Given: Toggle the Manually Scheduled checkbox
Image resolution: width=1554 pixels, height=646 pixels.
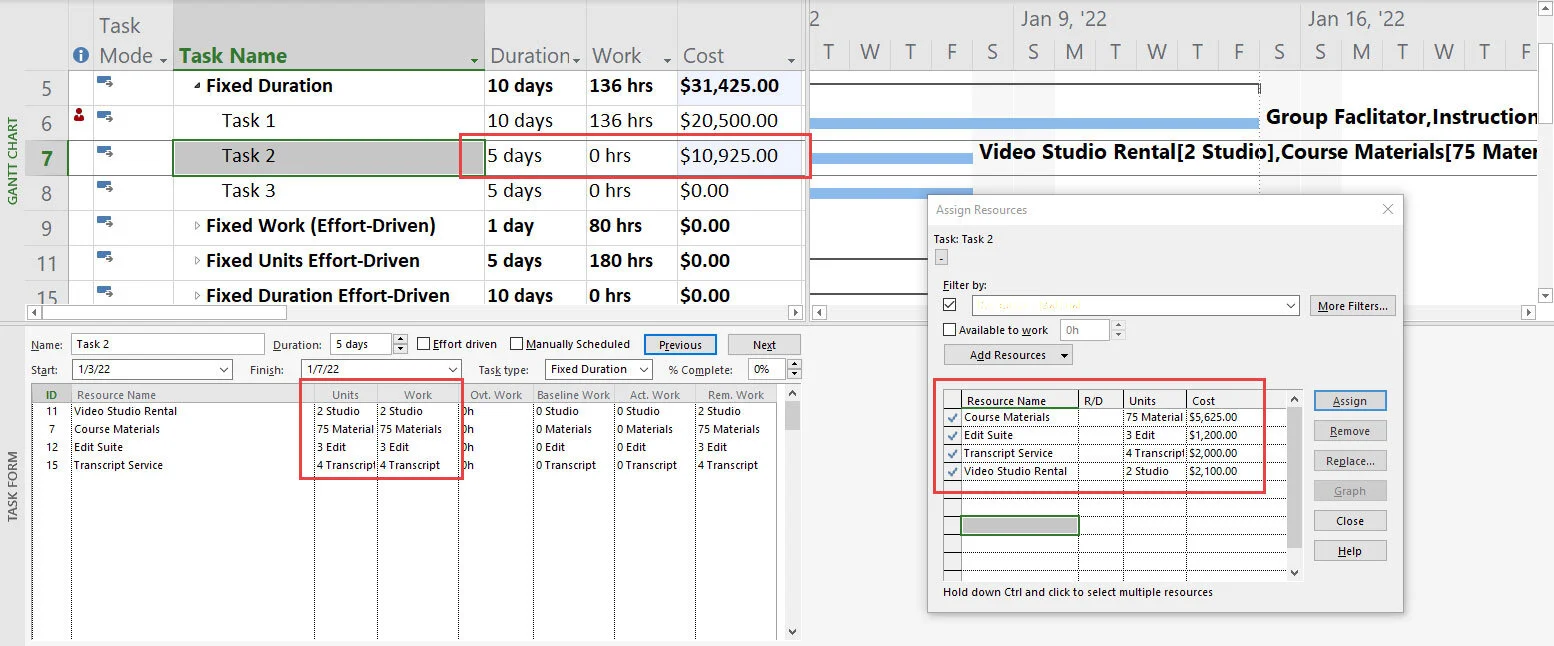Looking at the screenshot, I should click(x=516, y=344).
